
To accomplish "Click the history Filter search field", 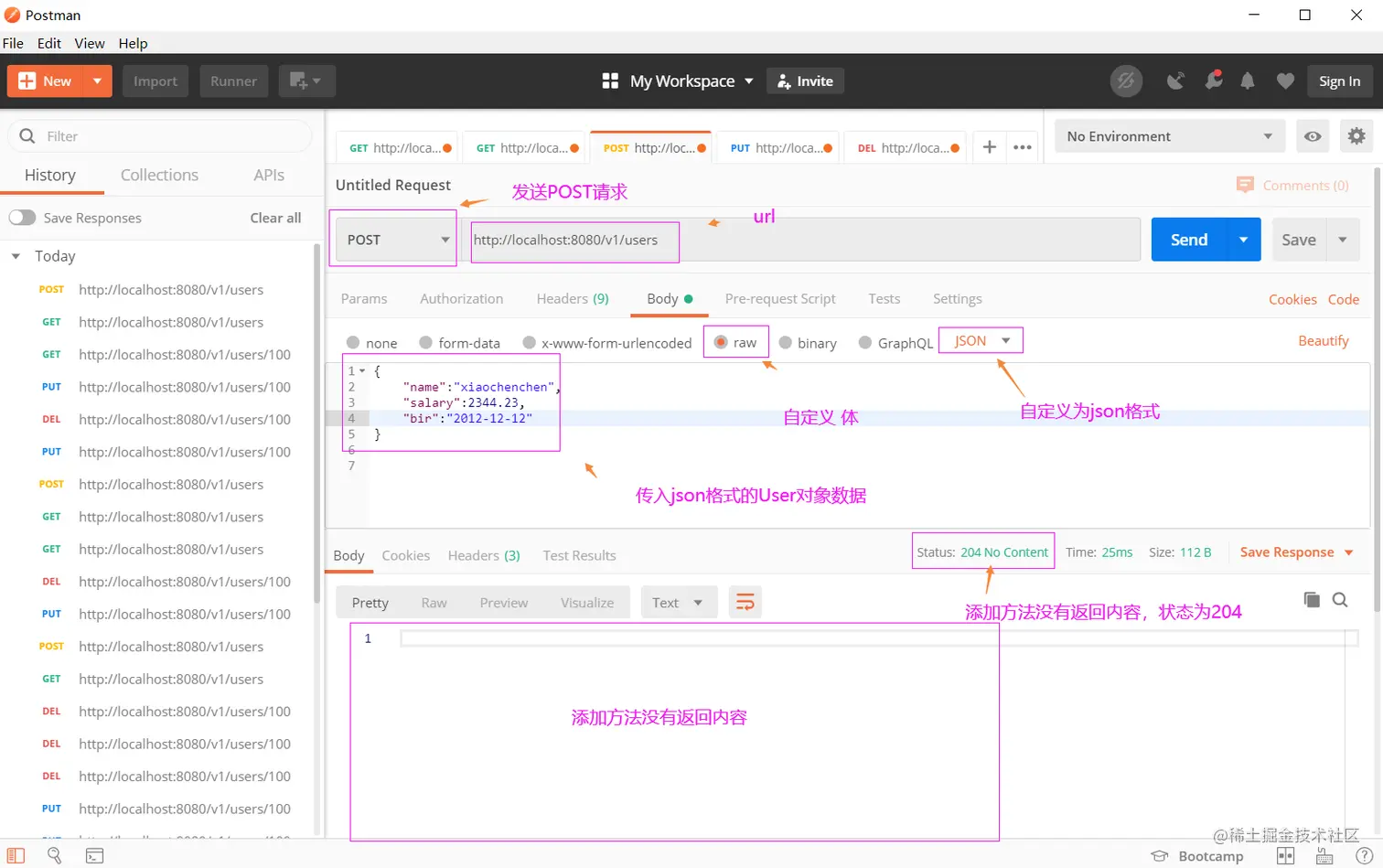I will tap(160, 136).
